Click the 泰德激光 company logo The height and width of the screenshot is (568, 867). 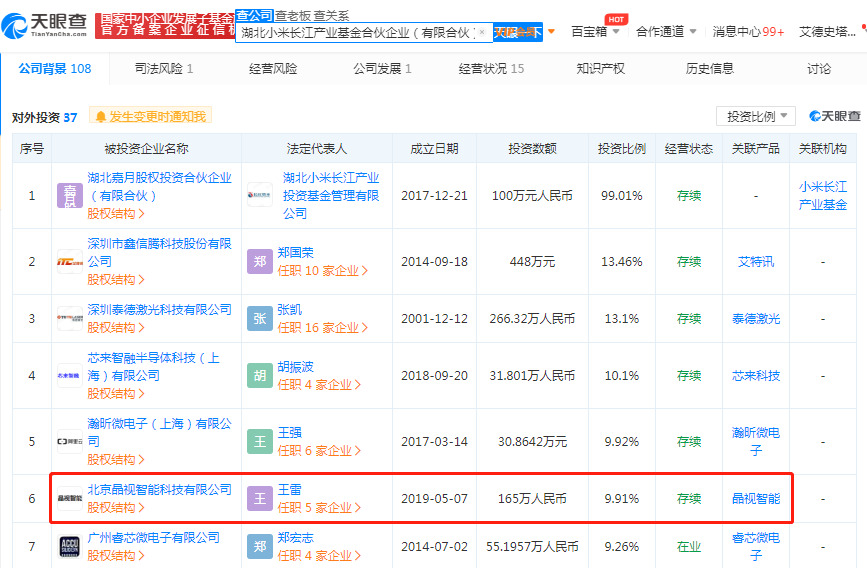coord(70,319)
